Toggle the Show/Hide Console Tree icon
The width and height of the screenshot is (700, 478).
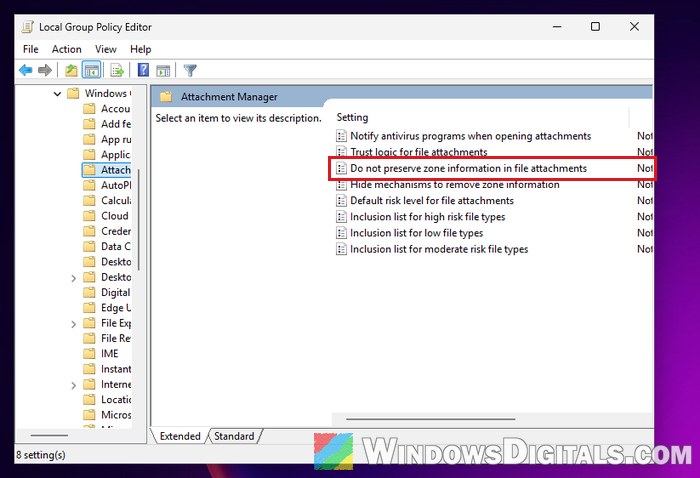coord(92,70)
